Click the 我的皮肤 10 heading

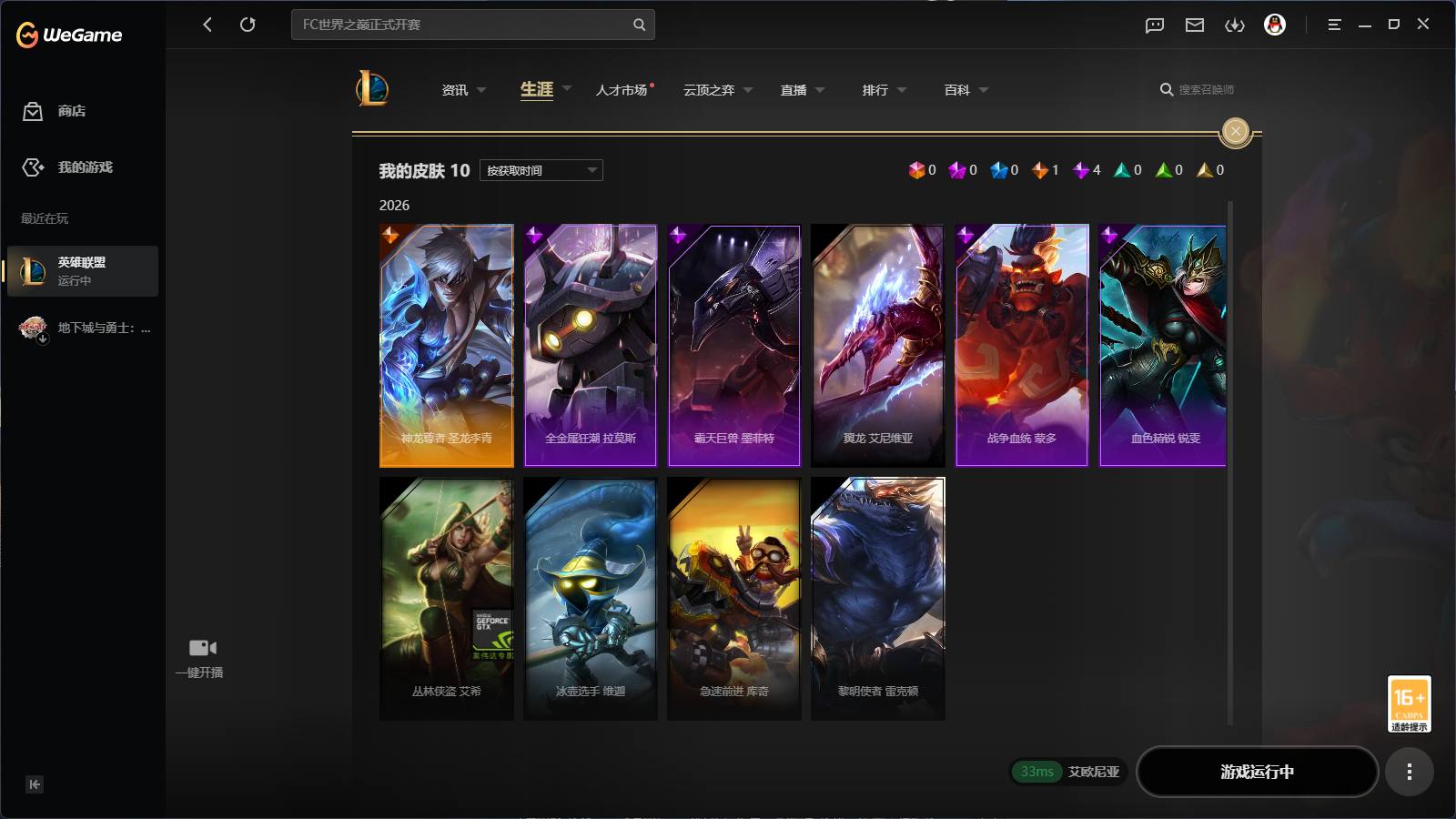[424, 171]
